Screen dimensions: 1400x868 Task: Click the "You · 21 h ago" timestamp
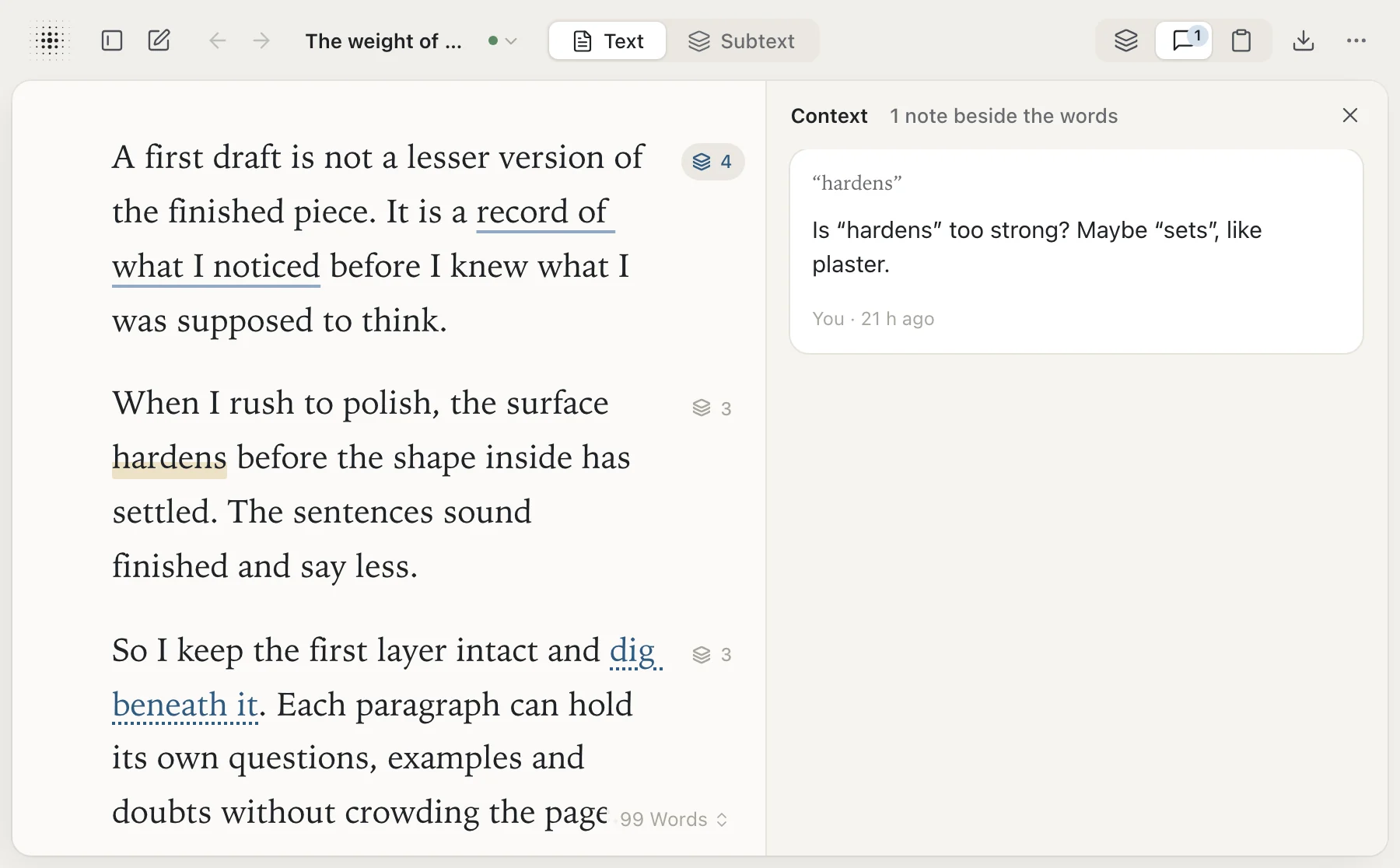873,319
